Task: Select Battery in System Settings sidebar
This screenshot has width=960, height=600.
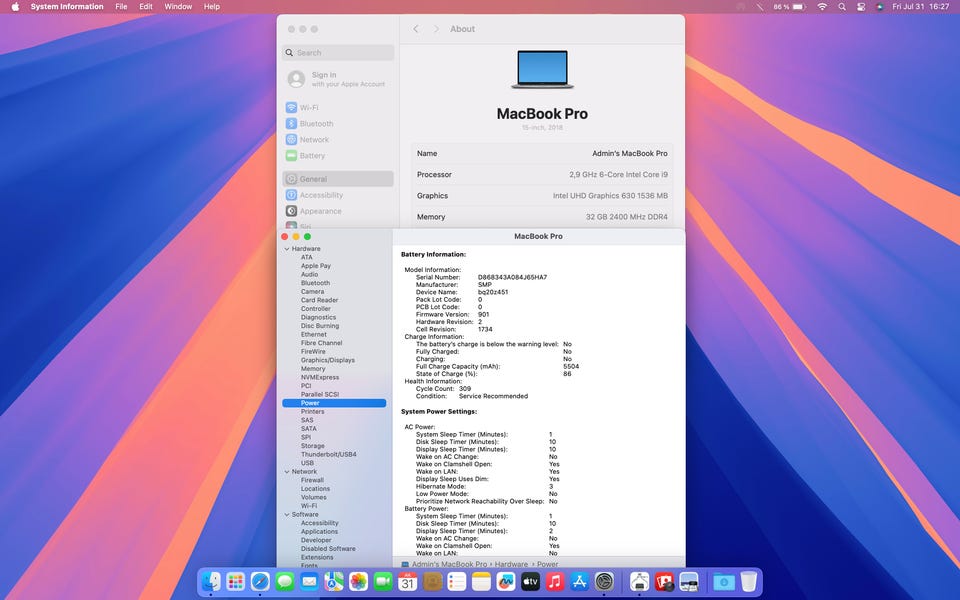Action: [338, 156]
